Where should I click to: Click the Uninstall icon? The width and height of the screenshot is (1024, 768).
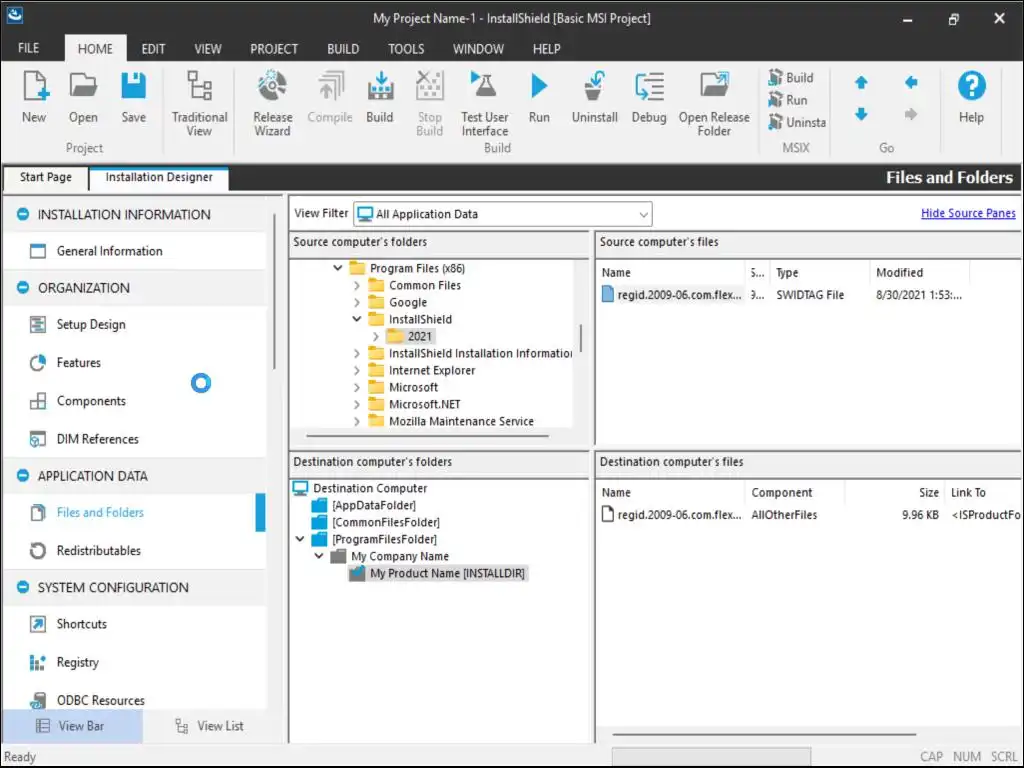point(594,97)
